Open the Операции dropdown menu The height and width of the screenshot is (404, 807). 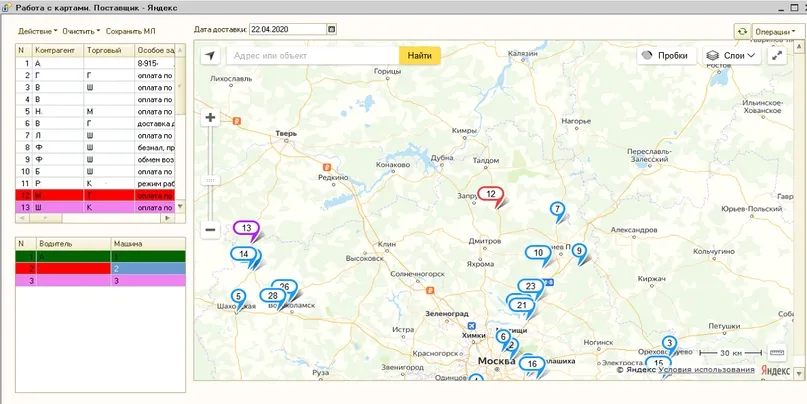778,31
